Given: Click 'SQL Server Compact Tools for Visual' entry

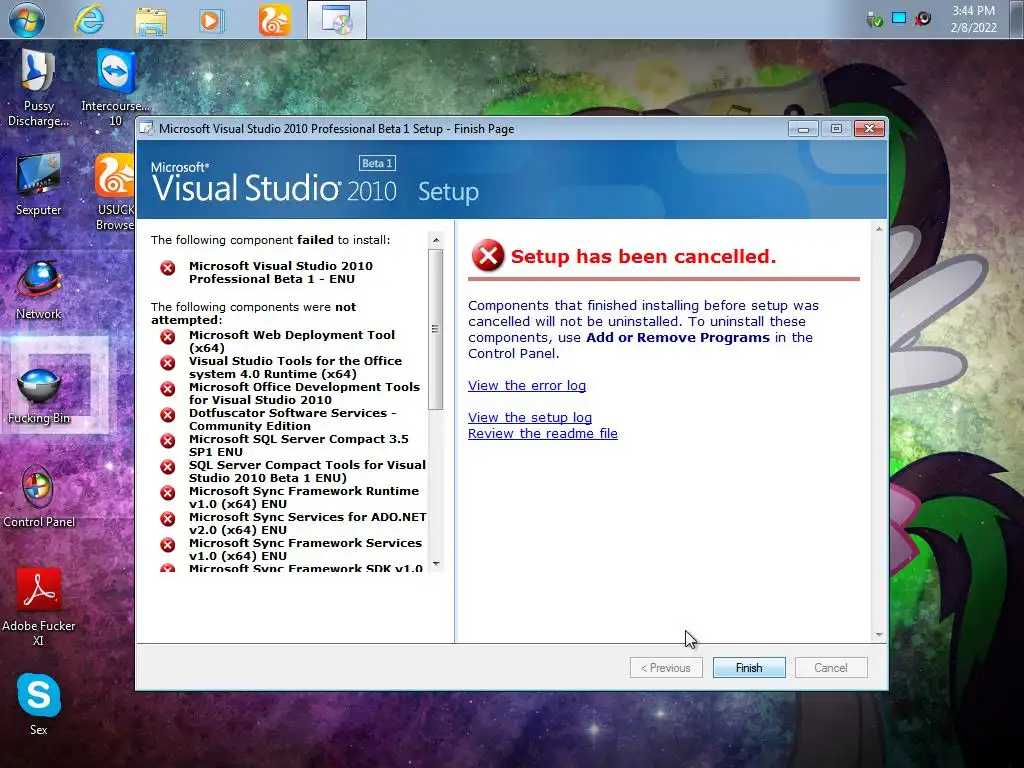Looking at the screenshot, I should coord(307,471).
